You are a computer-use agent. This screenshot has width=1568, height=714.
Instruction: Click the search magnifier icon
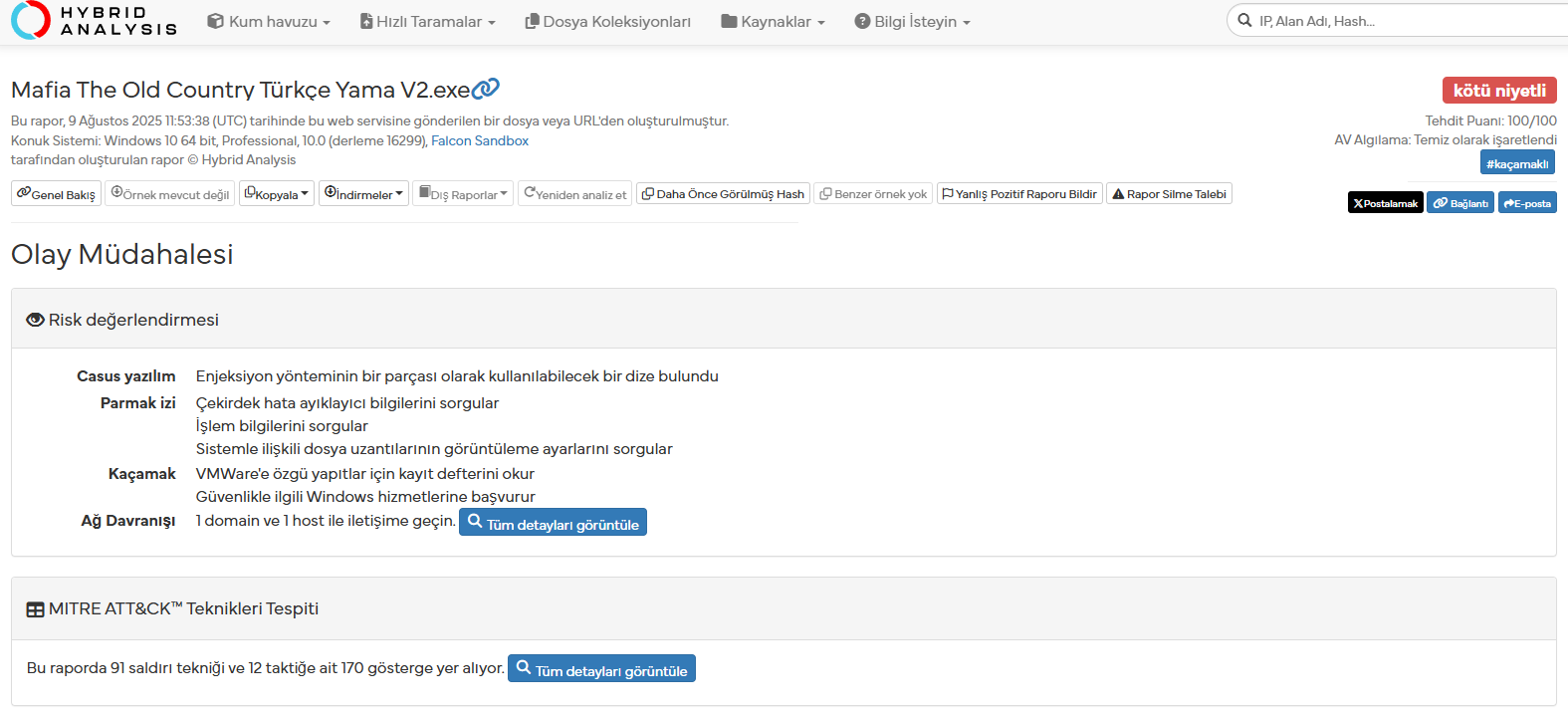1244,20
